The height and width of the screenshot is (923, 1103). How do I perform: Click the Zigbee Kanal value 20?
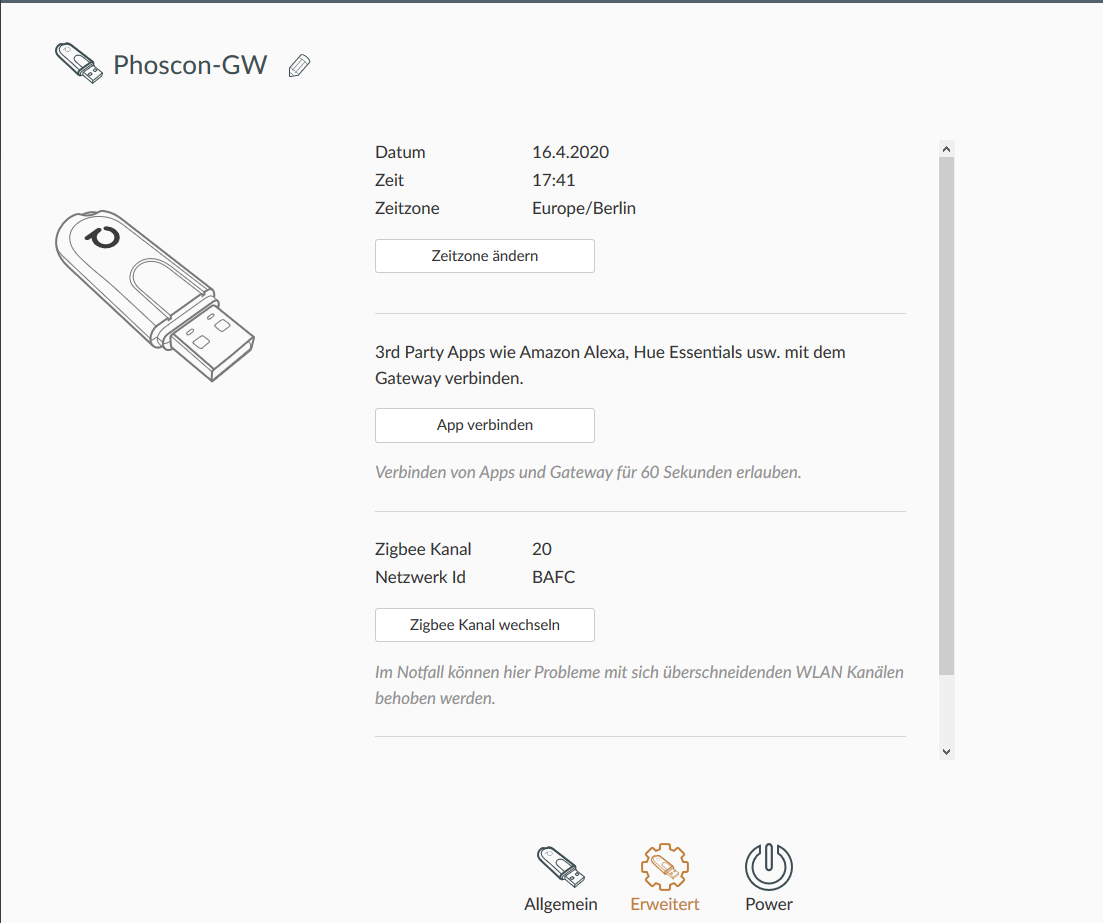pos(542,549)
